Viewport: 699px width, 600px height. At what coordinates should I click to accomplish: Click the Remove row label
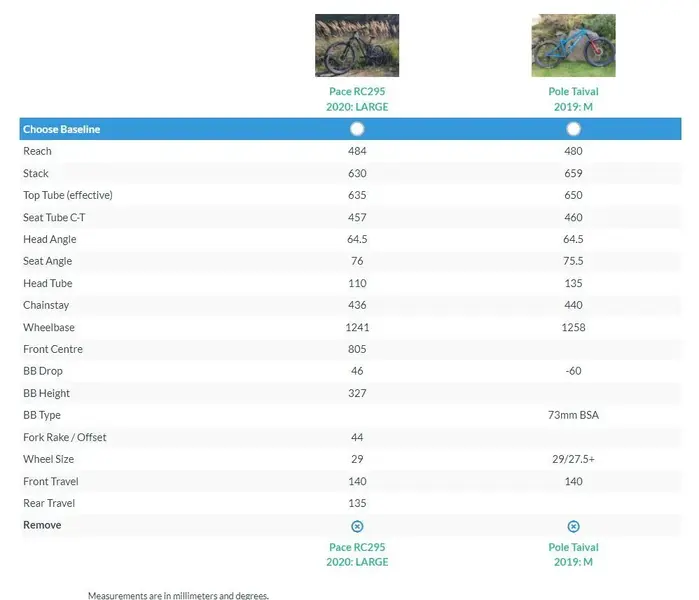tap(42, 525)
